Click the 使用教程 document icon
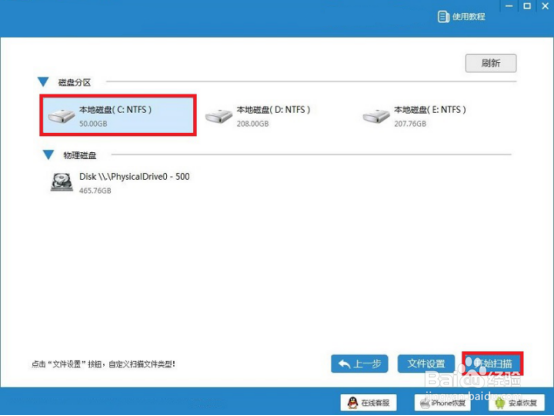 coord(443,17)
